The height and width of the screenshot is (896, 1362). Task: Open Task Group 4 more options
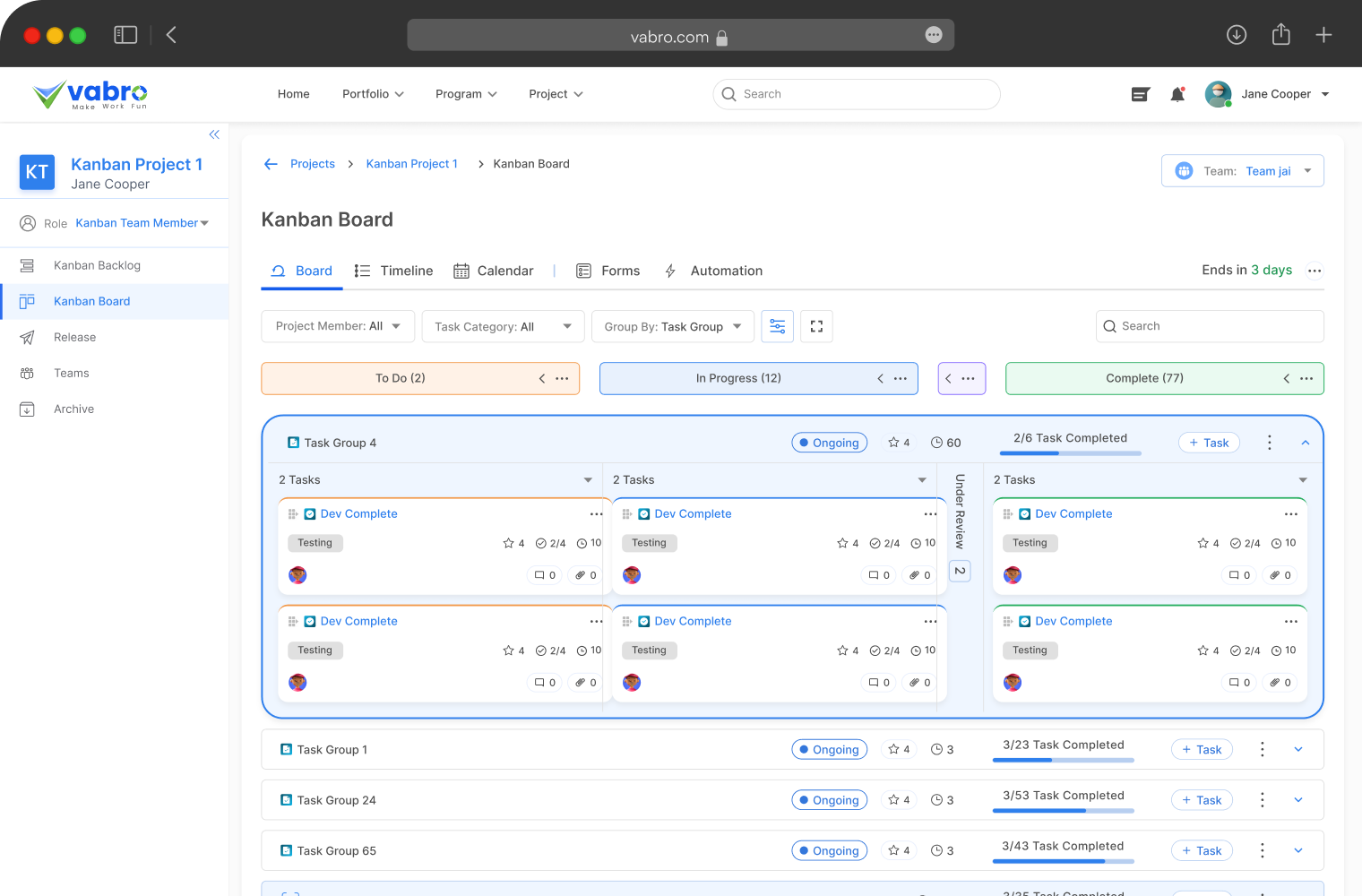(x=1269, y=443)
